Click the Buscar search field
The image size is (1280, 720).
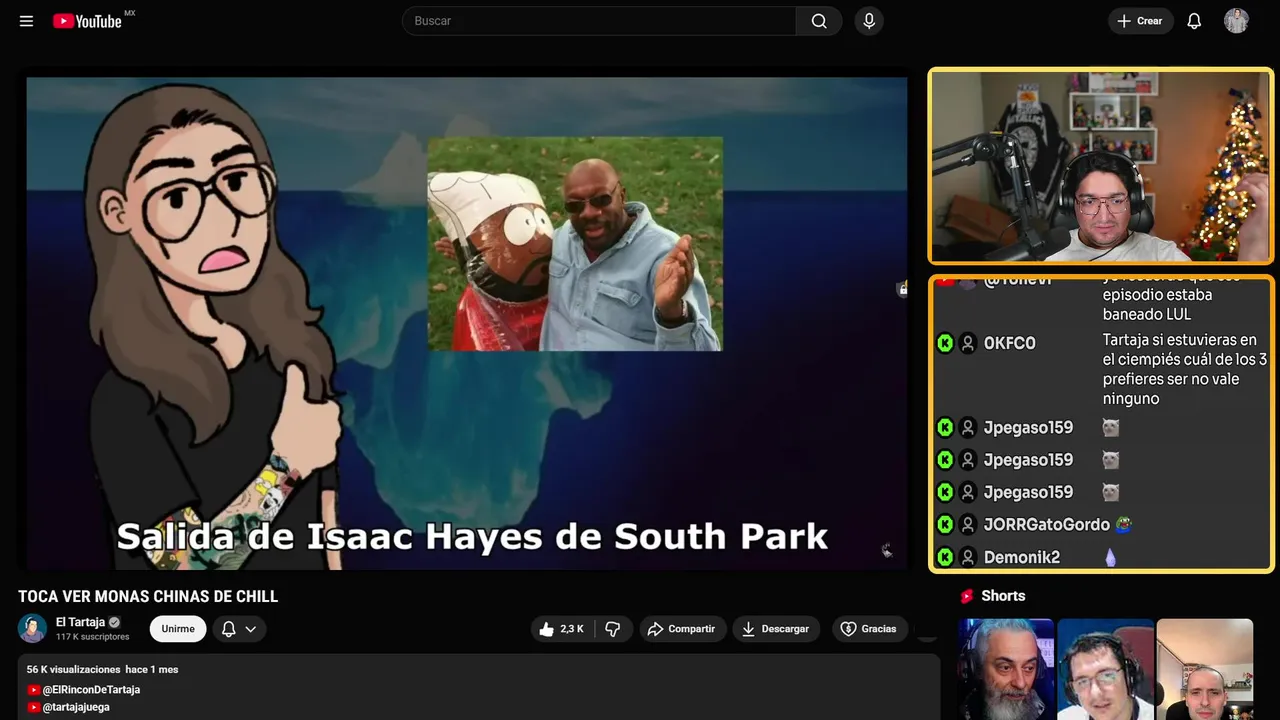[x=599, y=21]
